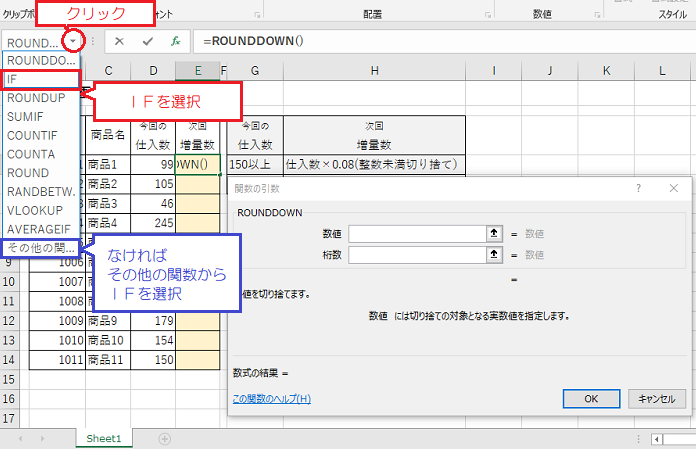Viewport: 696px width, 449px height.
Task: Open the font group dialog launcher
Action: [257, 15]
